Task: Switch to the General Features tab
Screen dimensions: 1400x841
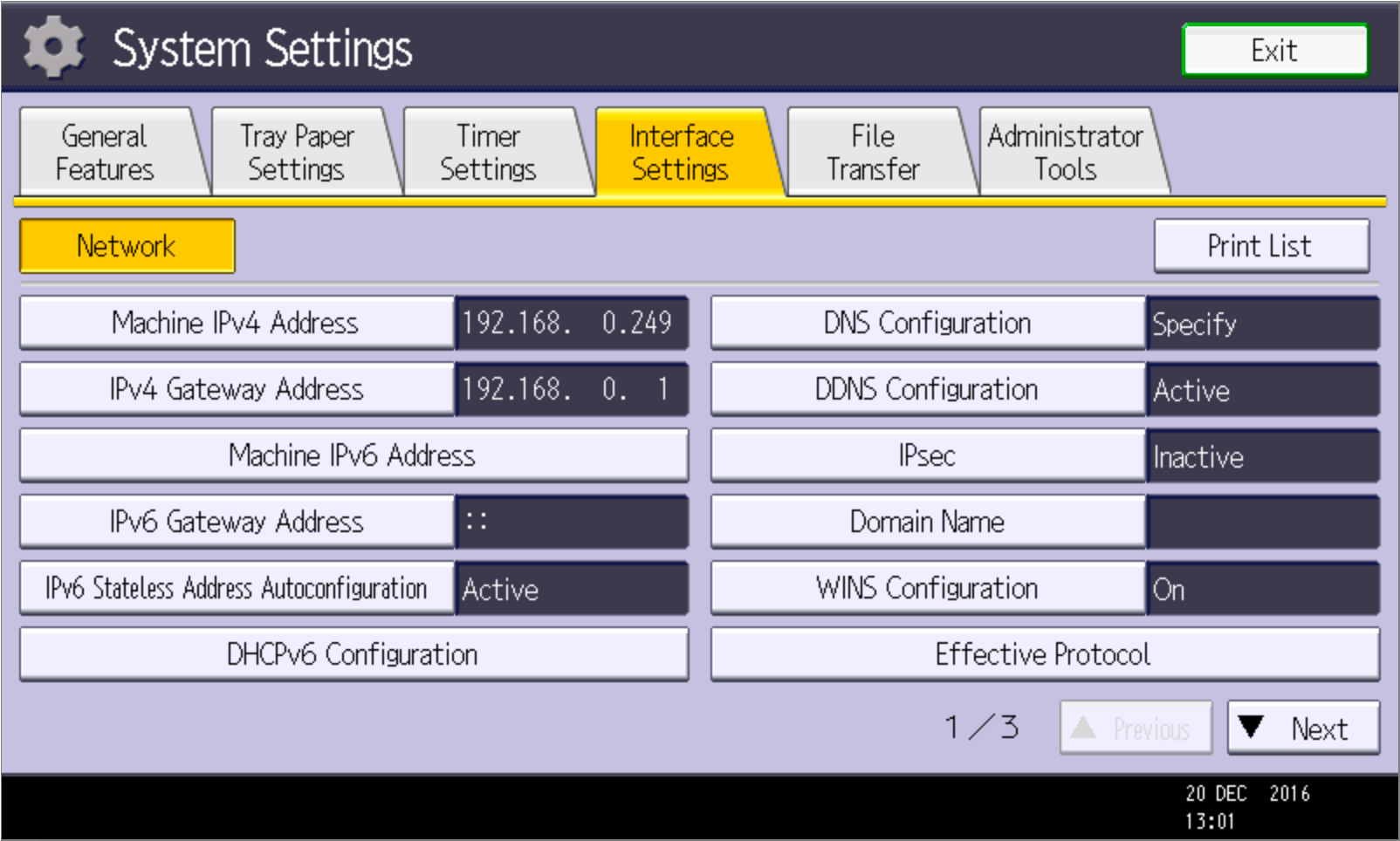Action: 105,153
